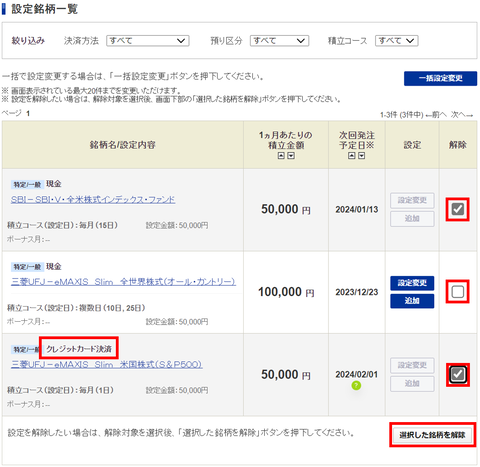Go to next page via 次へ→
This screenshot has width=480, height=467.
[x=462, y=115]
